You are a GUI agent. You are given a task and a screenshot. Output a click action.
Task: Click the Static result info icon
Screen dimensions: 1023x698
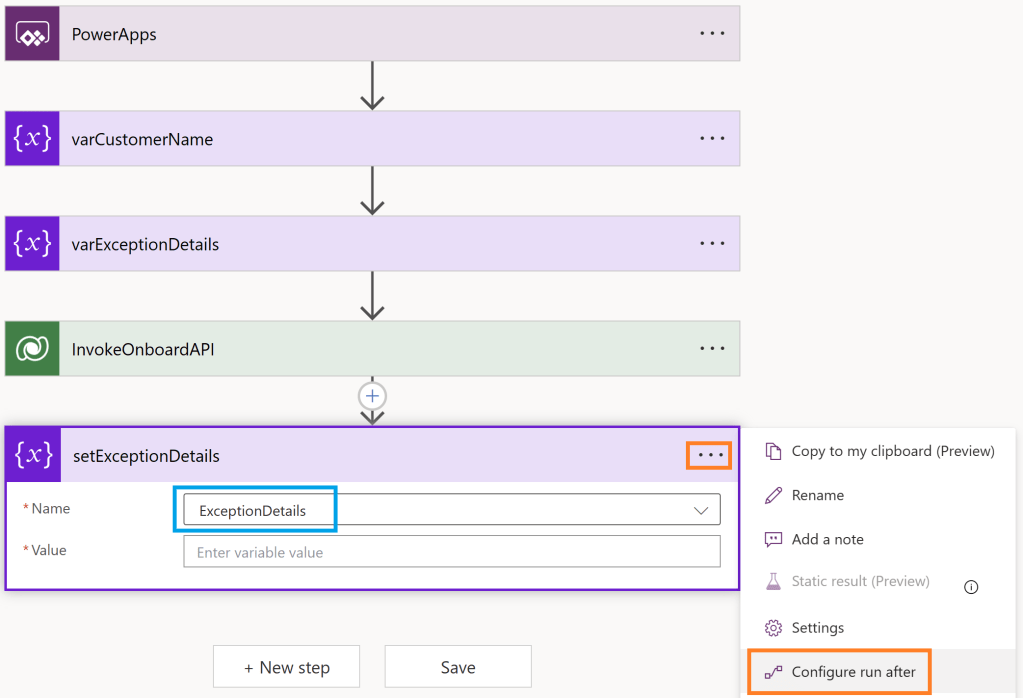coord(970,587)
